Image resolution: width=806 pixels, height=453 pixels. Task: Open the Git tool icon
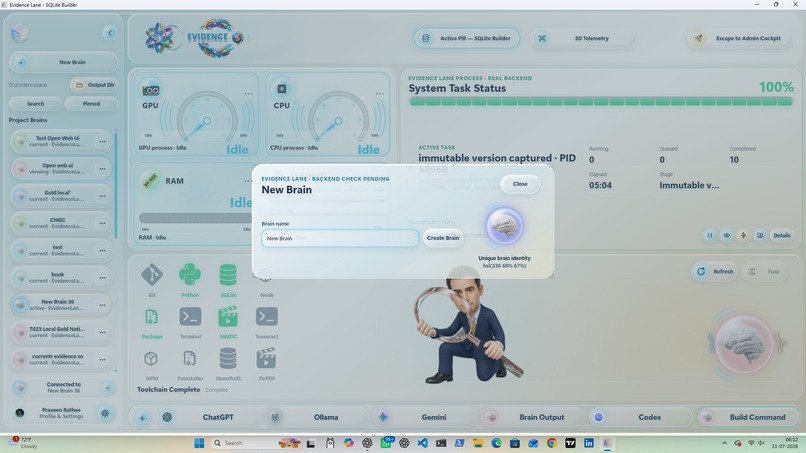click(152, 275)
